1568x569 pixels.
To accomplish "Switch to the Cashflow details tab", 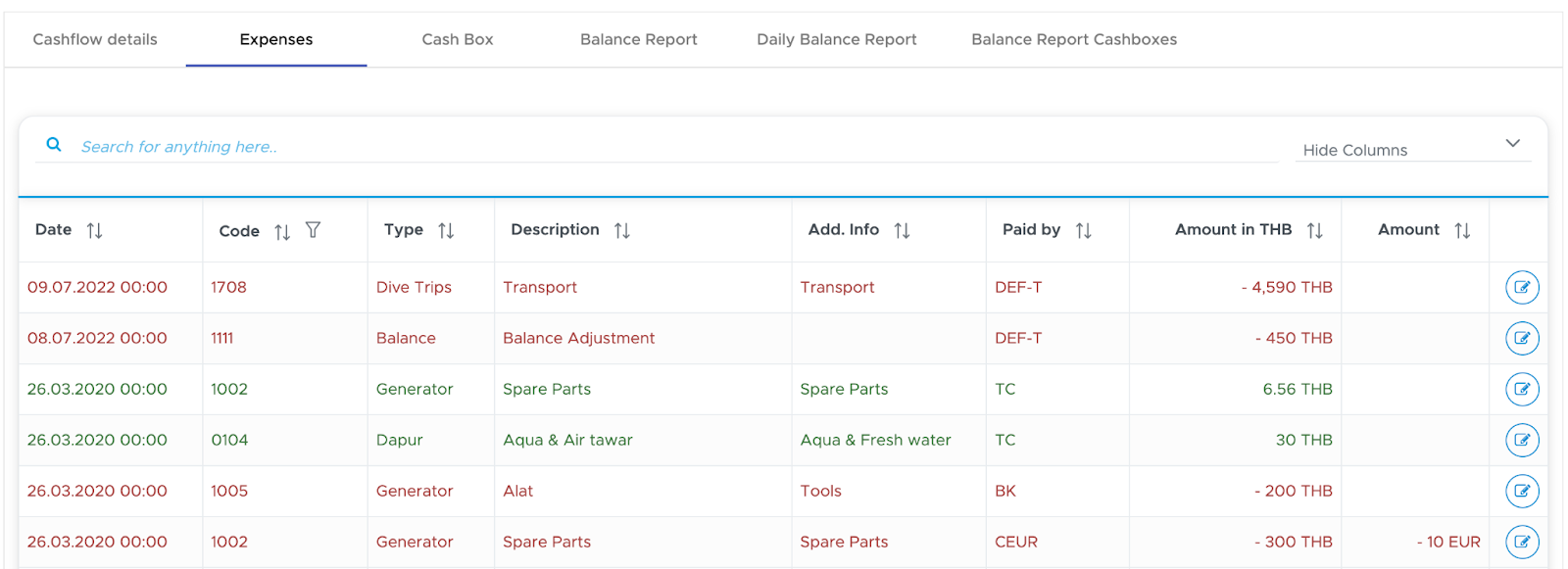I will click(95, 39).
